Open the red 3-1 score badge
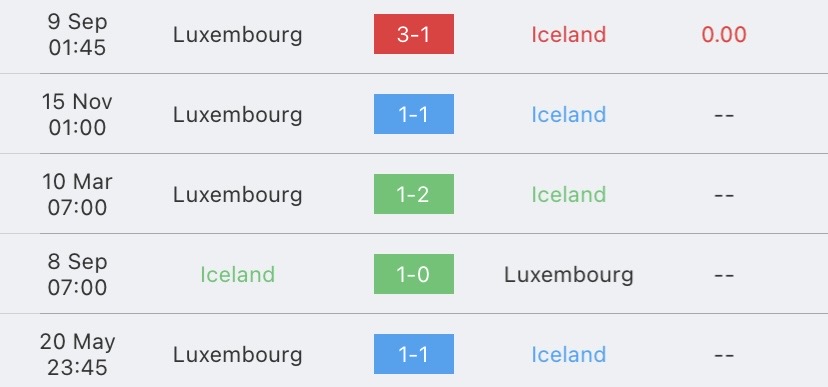The image size is (828, 387). coord(413,34)
